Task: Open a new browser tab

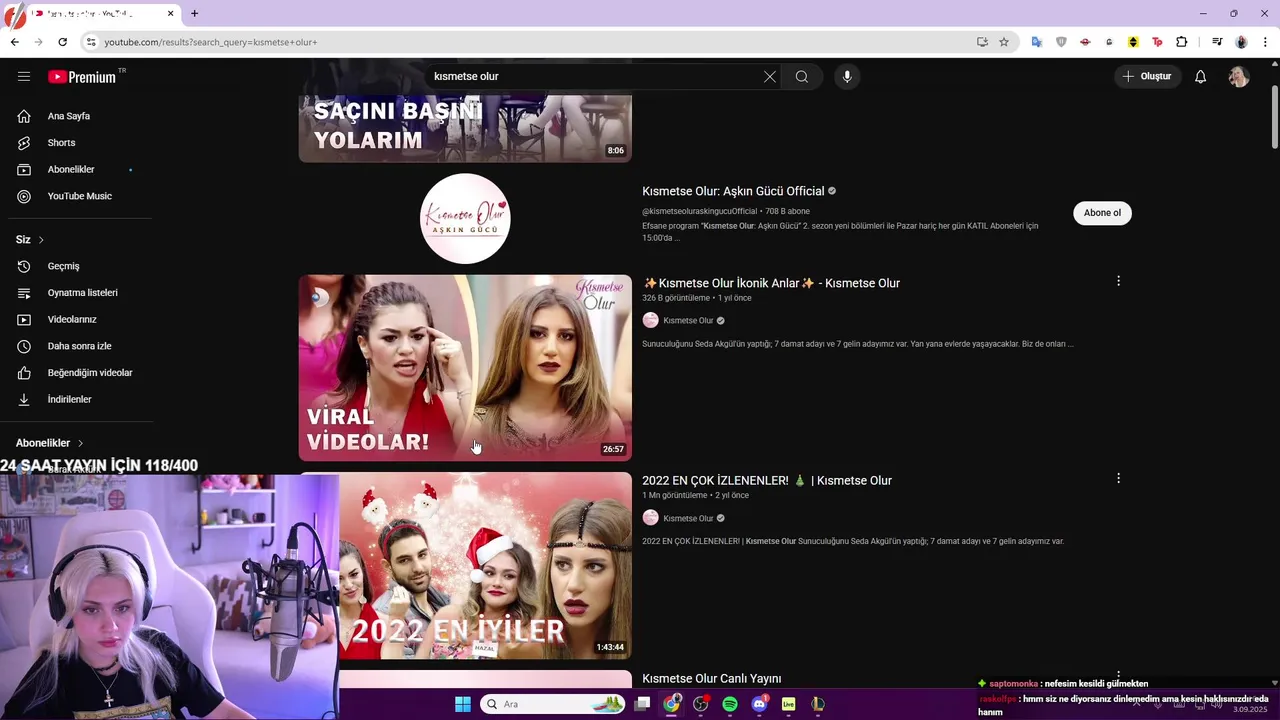Action: pos(194,14)
